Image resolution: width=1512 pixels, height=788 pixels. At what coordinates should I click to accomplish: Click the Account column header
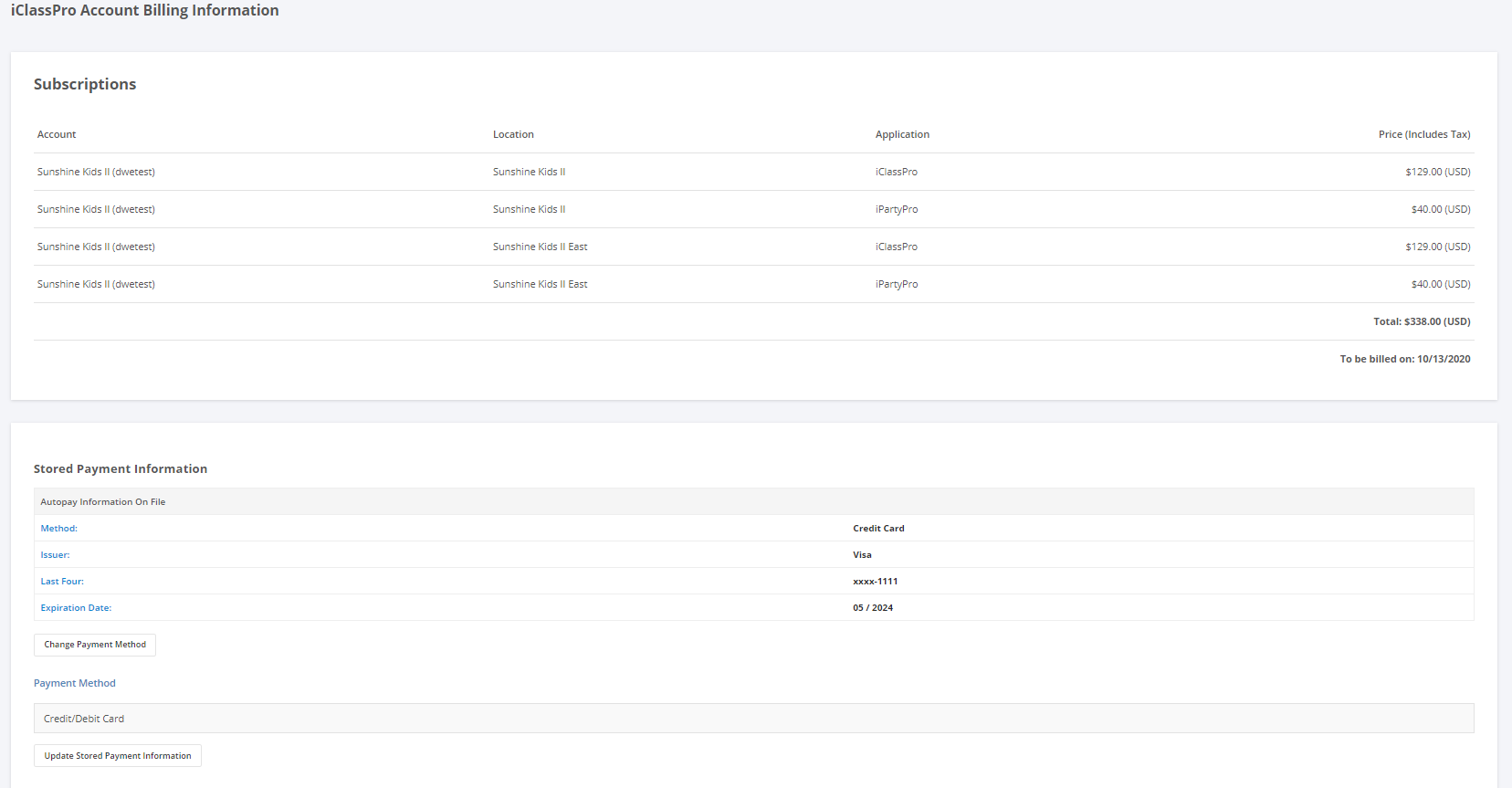click(57, 134)
